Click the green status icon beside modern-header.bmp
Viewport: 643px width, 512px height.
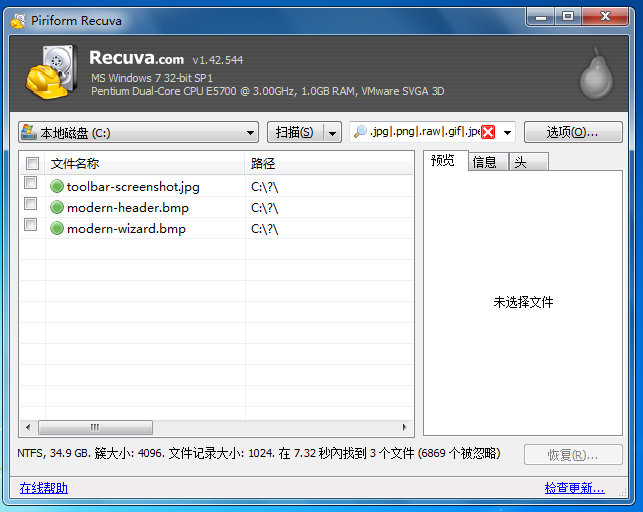(57, 207)
